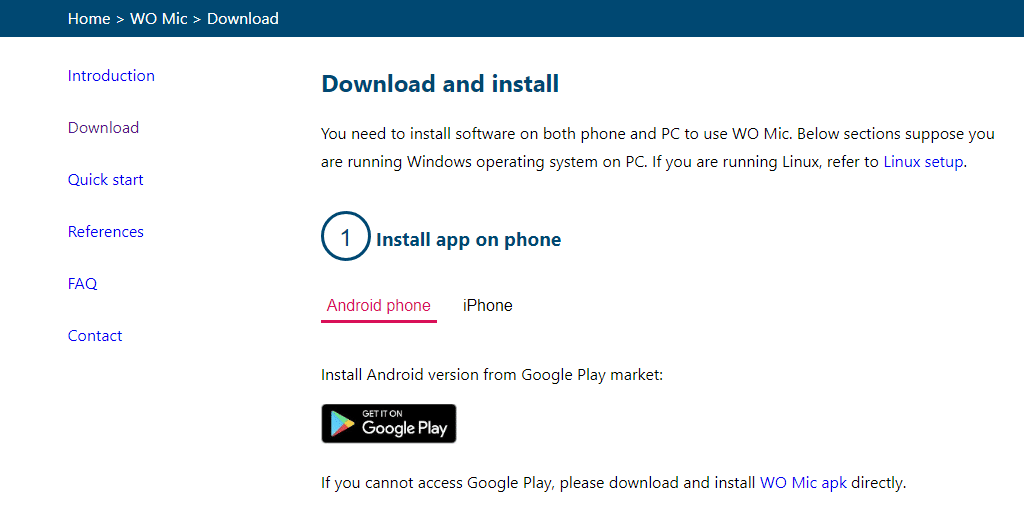This screenshot has height=514, width=1024.
Task: Click the circled number 1 step icon
Action: point(346,238)
